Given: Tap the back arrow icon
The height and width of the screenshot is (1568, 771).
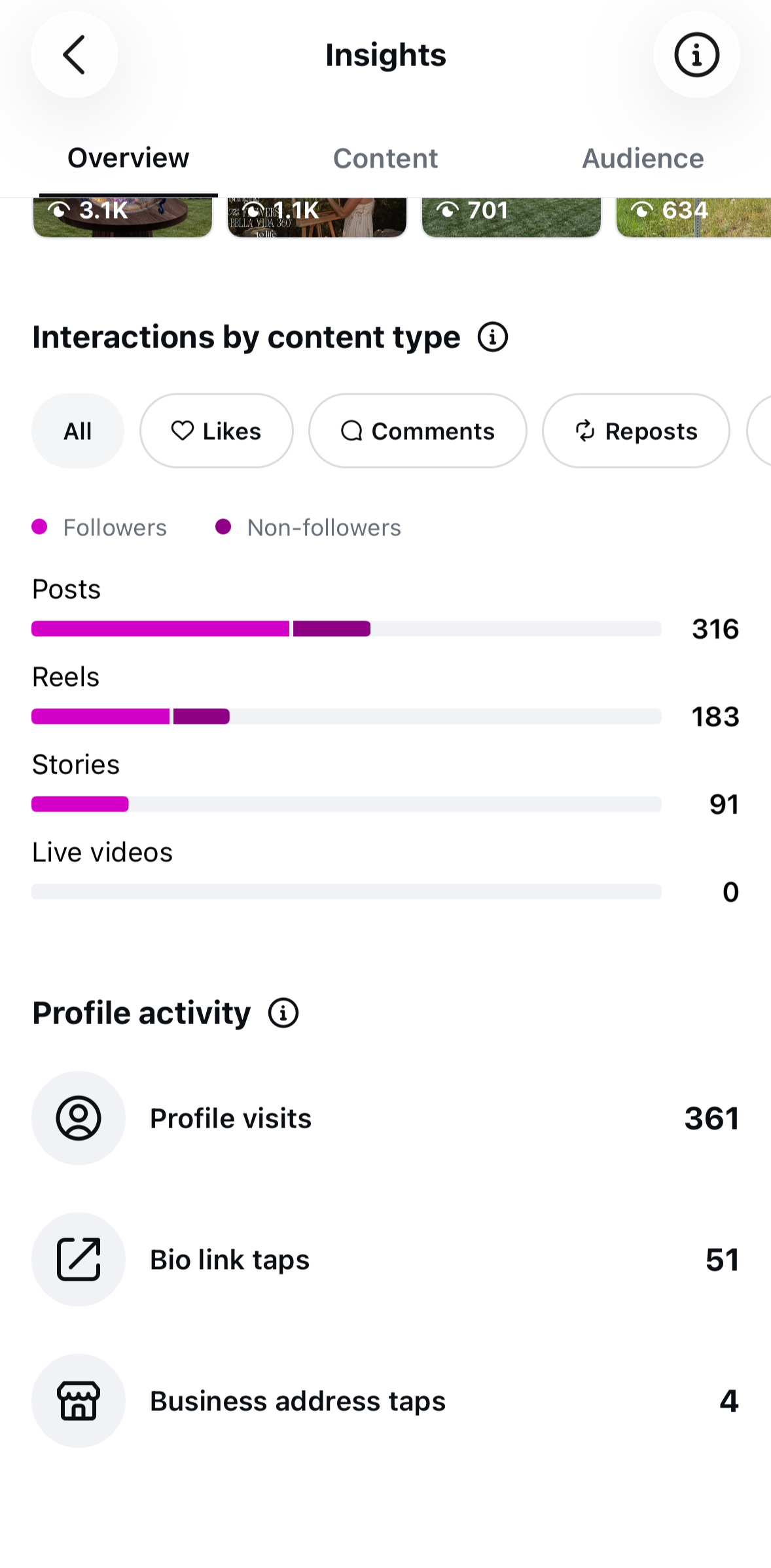Looking at the screenshot, I should point(75,55).
